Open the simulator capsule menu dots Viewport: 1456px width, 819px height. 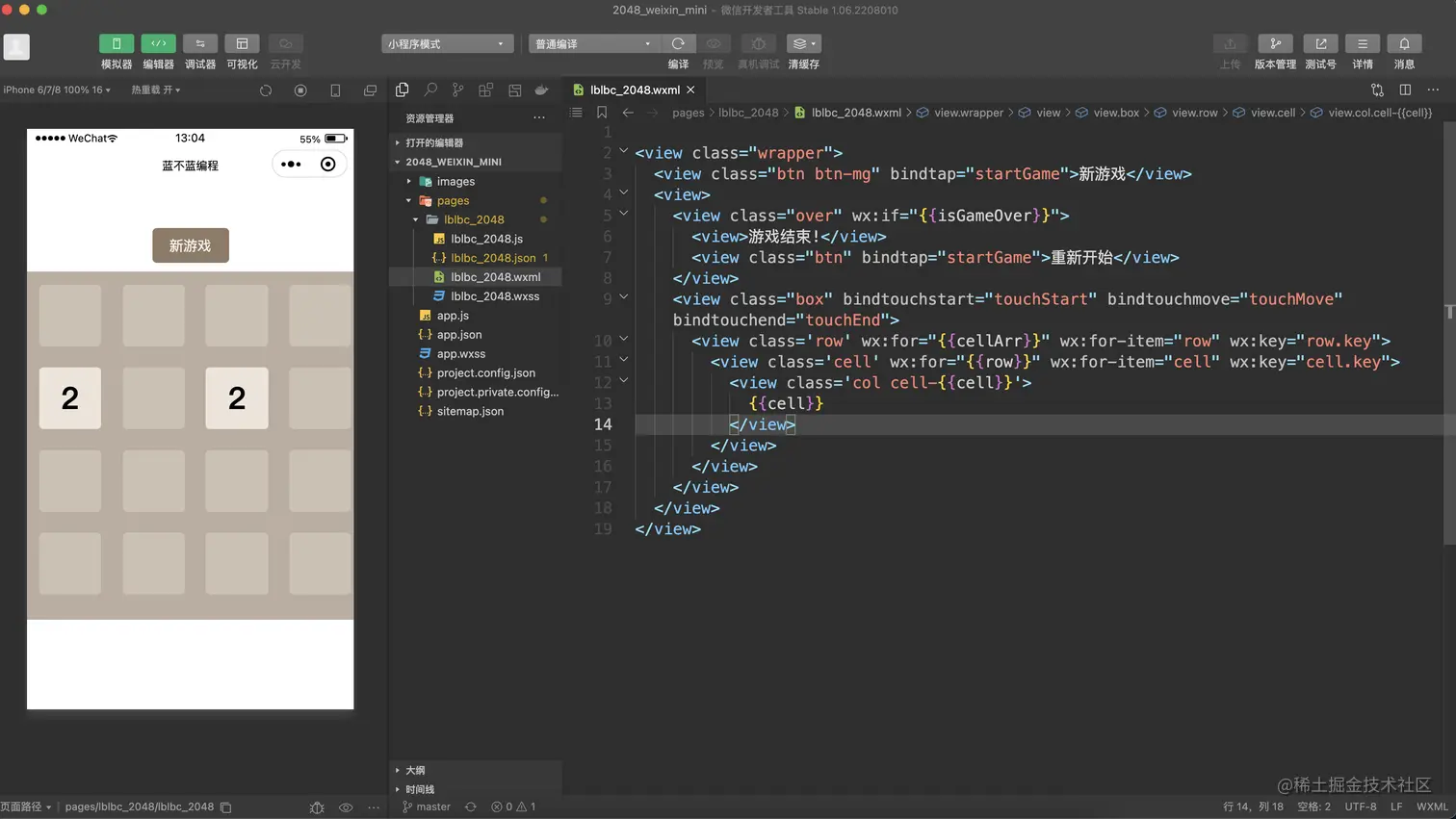tap(291, 165)
